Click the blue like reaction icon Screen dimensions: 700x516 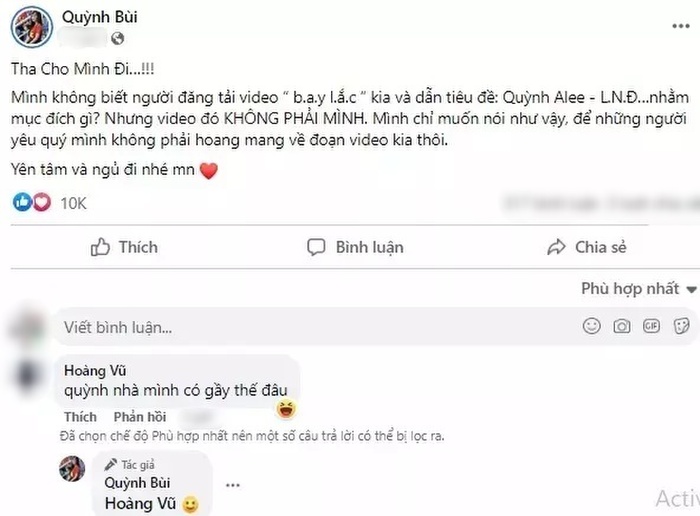(x=22, y=202)
